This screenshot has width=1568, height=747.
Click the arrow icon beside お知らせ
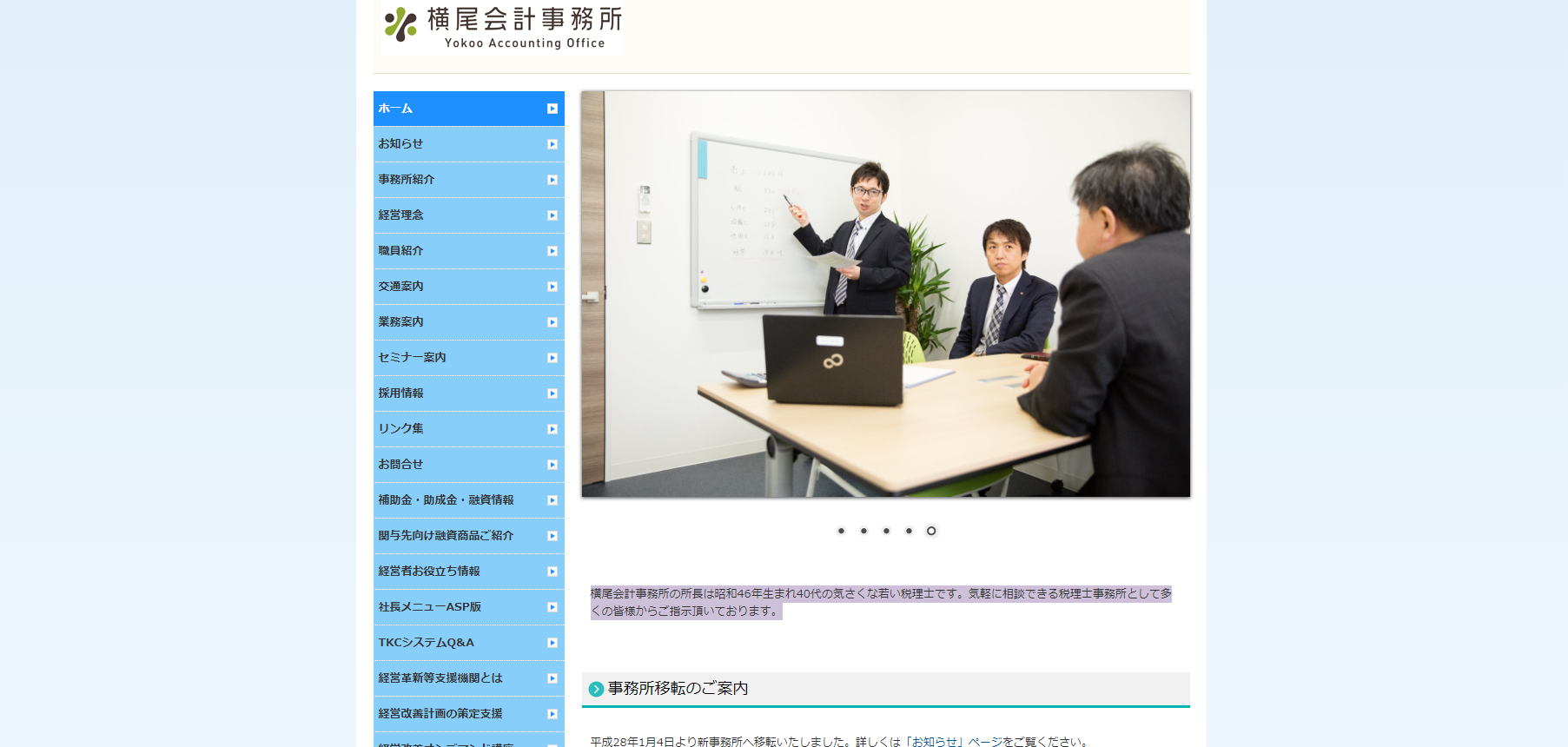[x=552, y=144]
